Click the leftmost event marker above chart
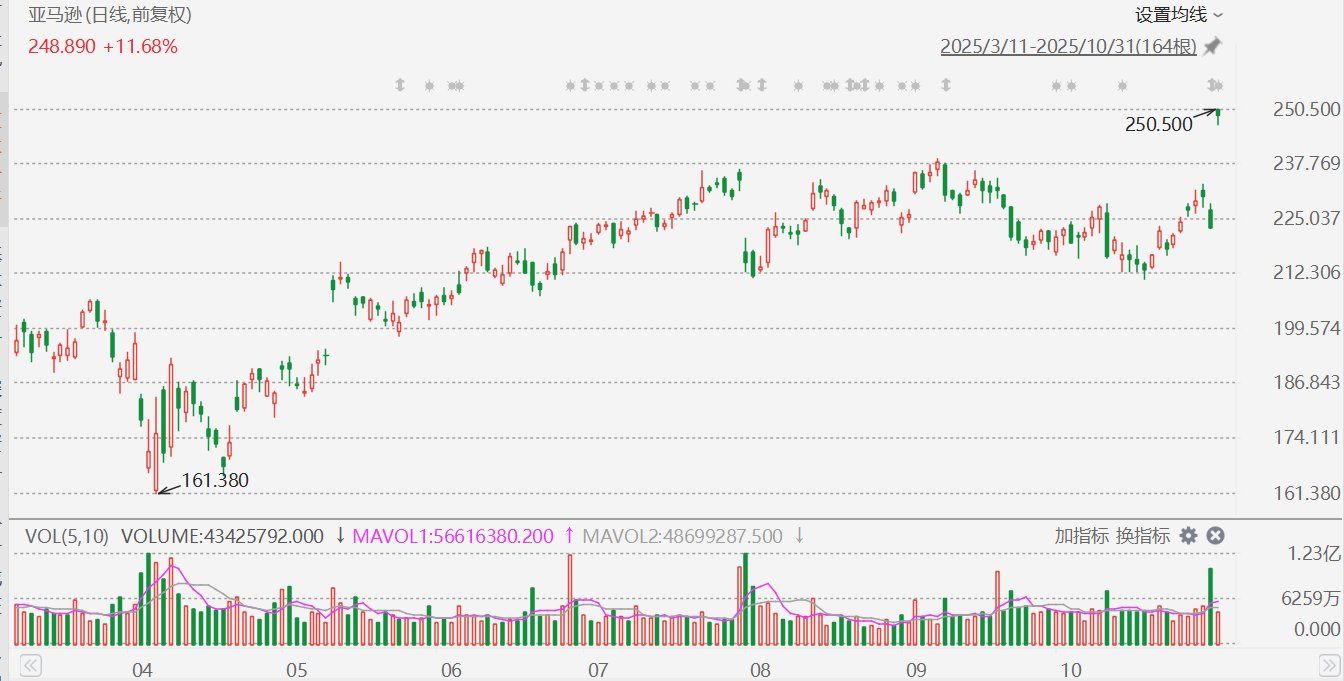Image resolution: width=1344 pixels, height=681 pixels. pos(400,86)
